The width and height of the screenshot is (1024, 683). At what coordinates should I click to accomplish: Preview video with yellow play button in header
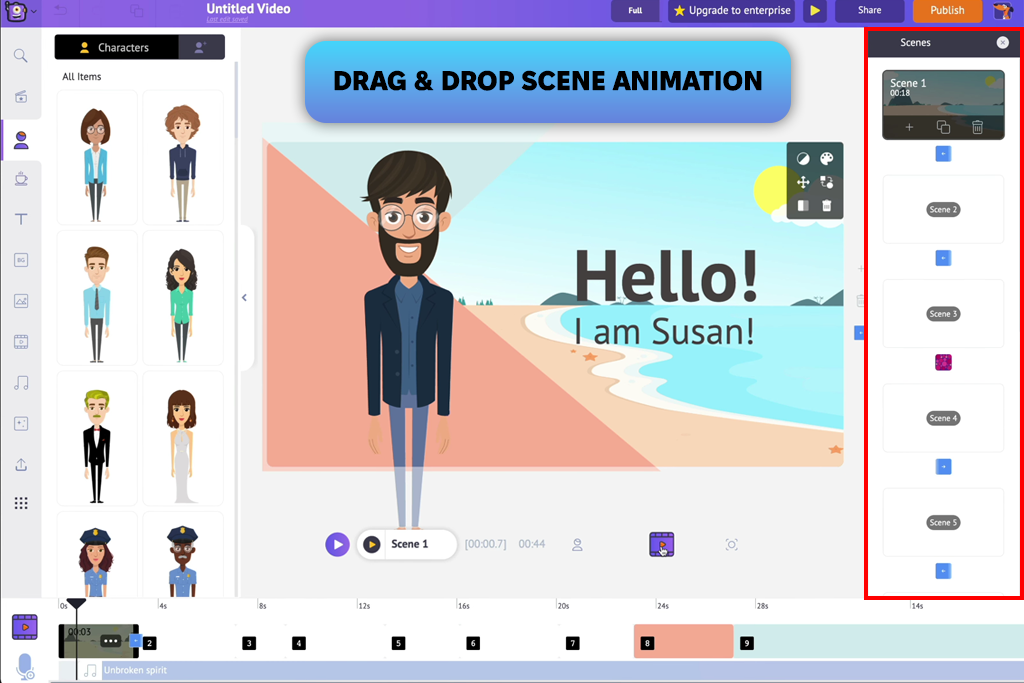[x=815, y=10]
